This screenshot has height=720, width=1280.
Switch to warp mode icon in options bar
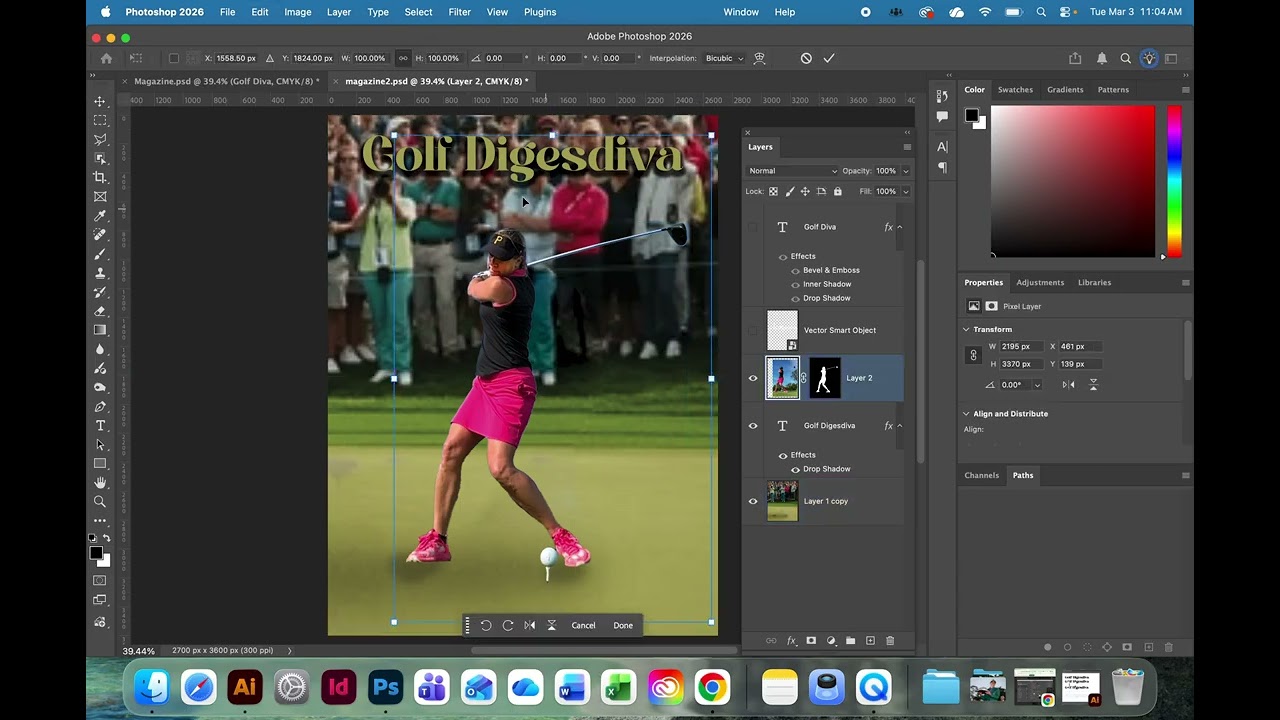(x=760, y=58)
